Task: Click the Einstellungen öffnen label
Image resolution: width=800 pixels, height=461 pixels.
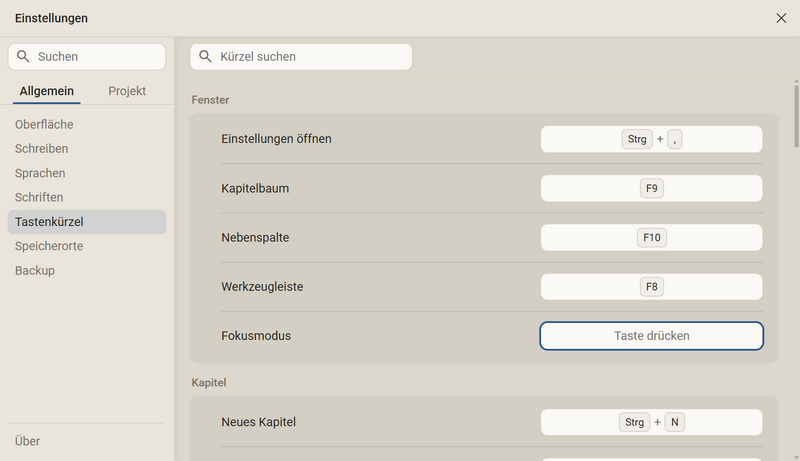Action: (276, 139)
